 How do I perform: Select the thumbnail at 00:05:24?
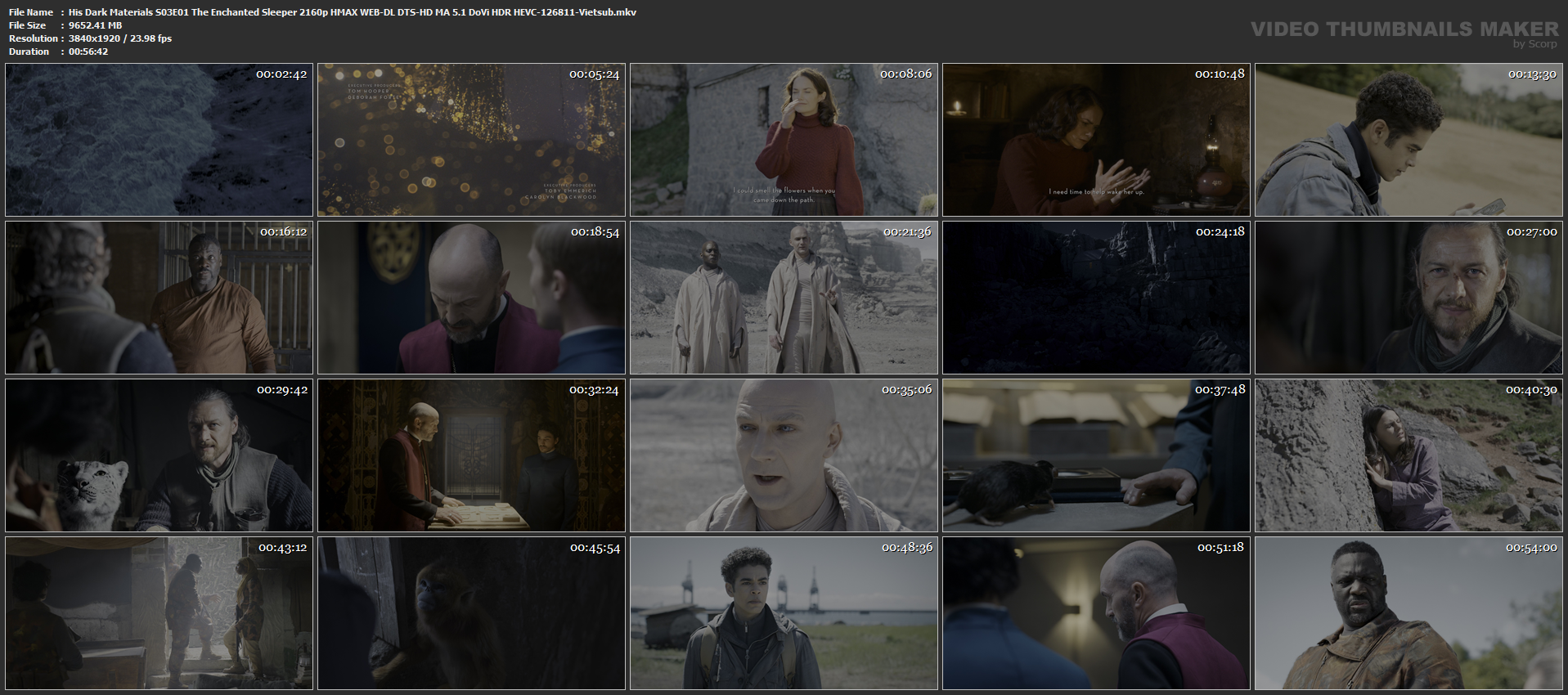(472, 140)
